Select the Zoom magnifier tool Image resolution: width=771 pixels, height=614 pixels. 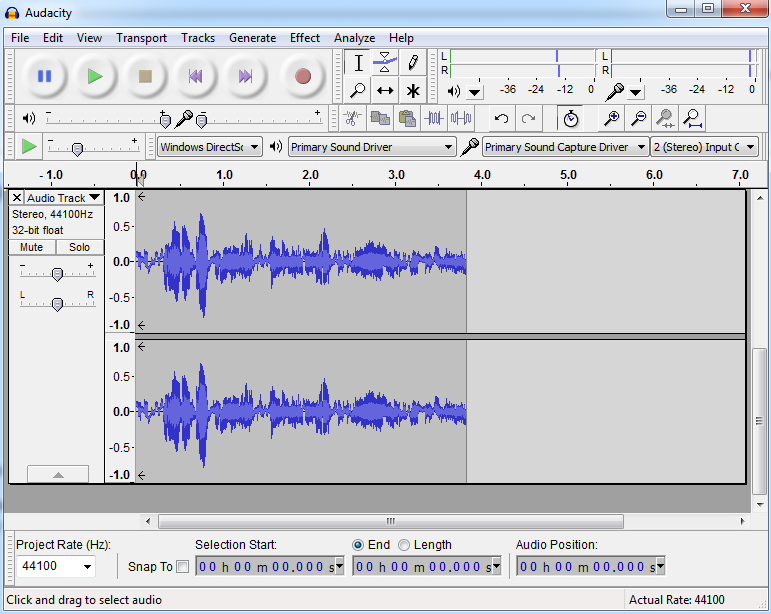click(x=358, y=90)
